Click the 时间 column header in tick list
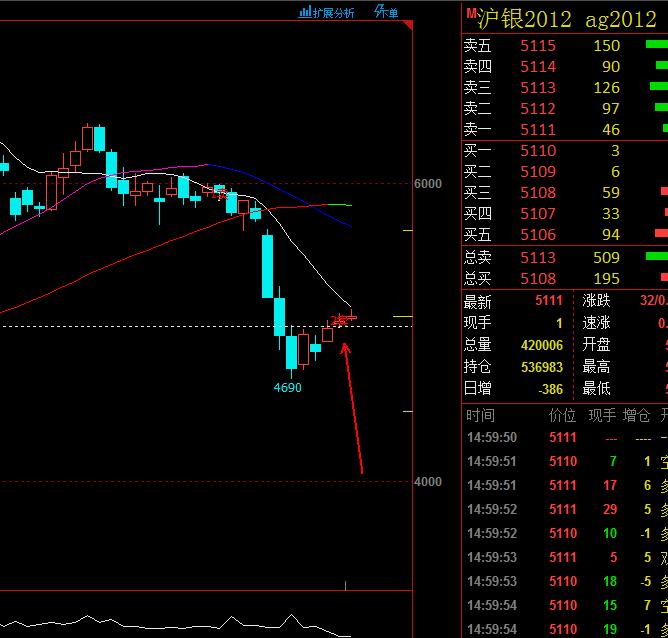Screen dimensions: 668x638 point(481,415)
